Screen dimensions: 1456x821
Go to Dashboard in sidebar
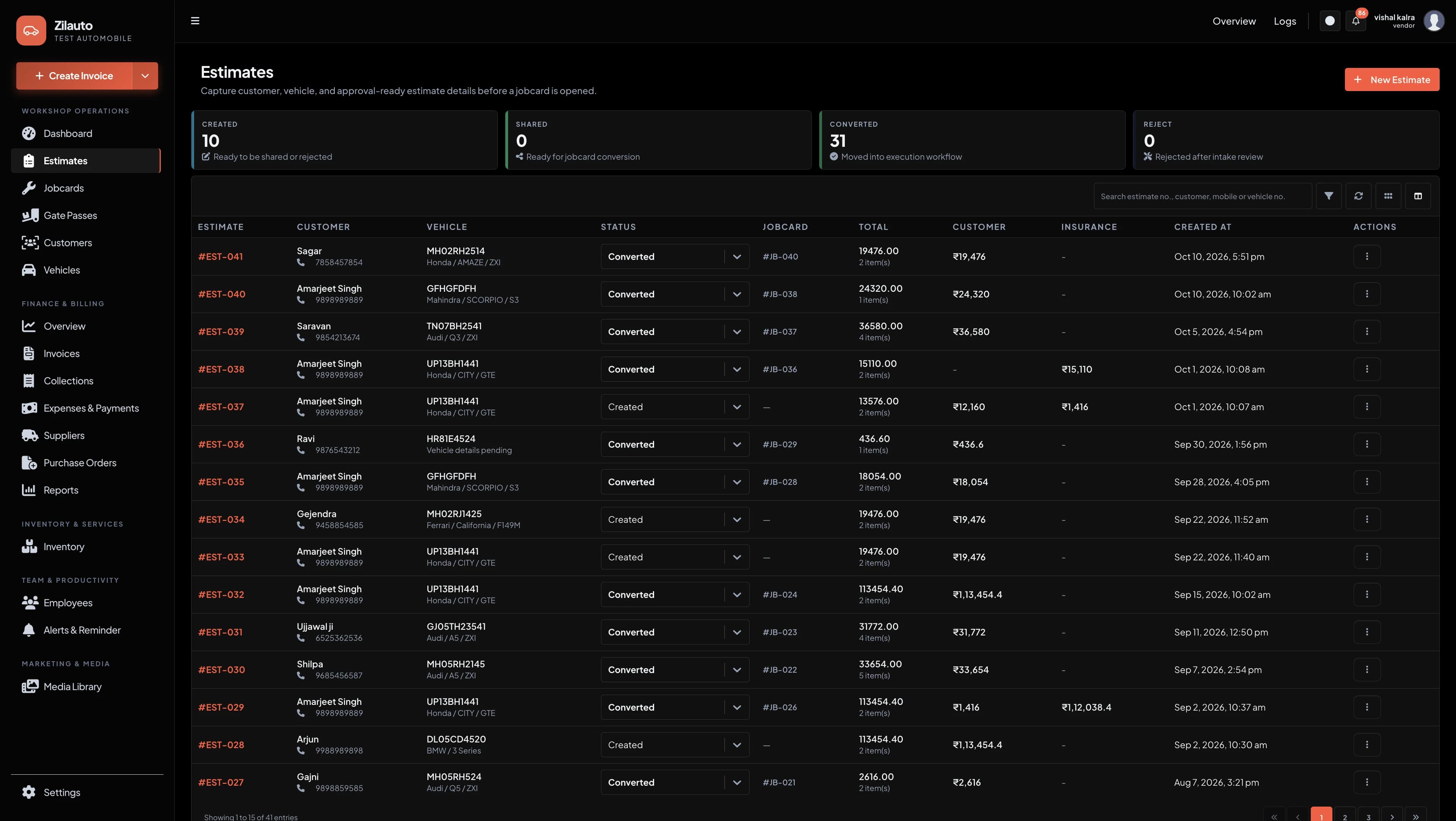pos(86,134)
